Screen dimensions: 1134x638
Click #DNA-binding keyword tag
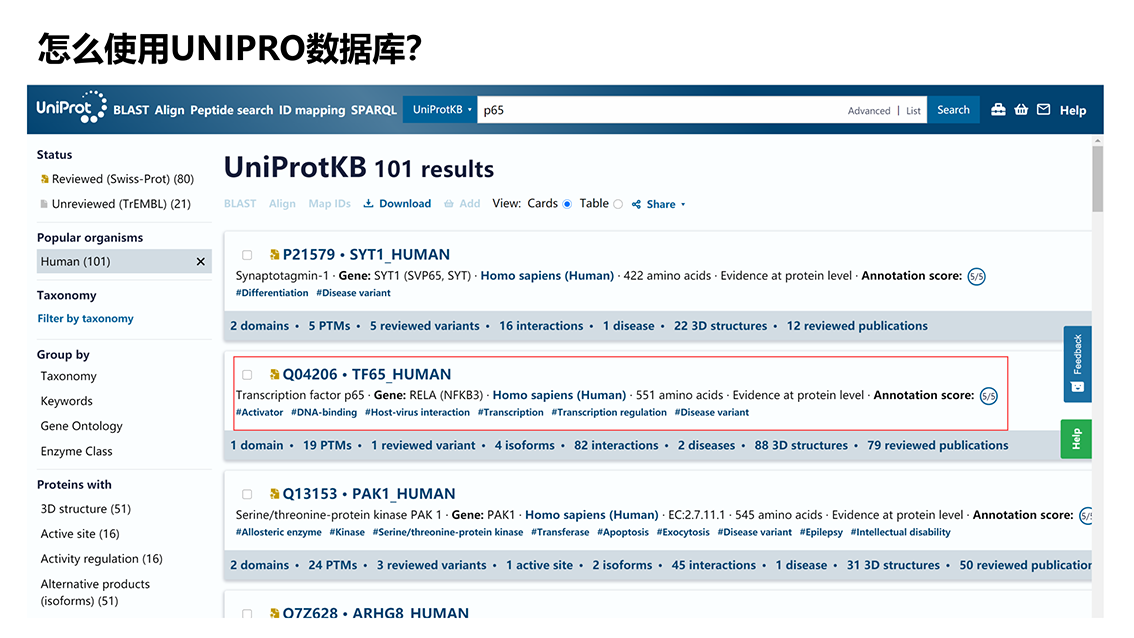(323, 412)
